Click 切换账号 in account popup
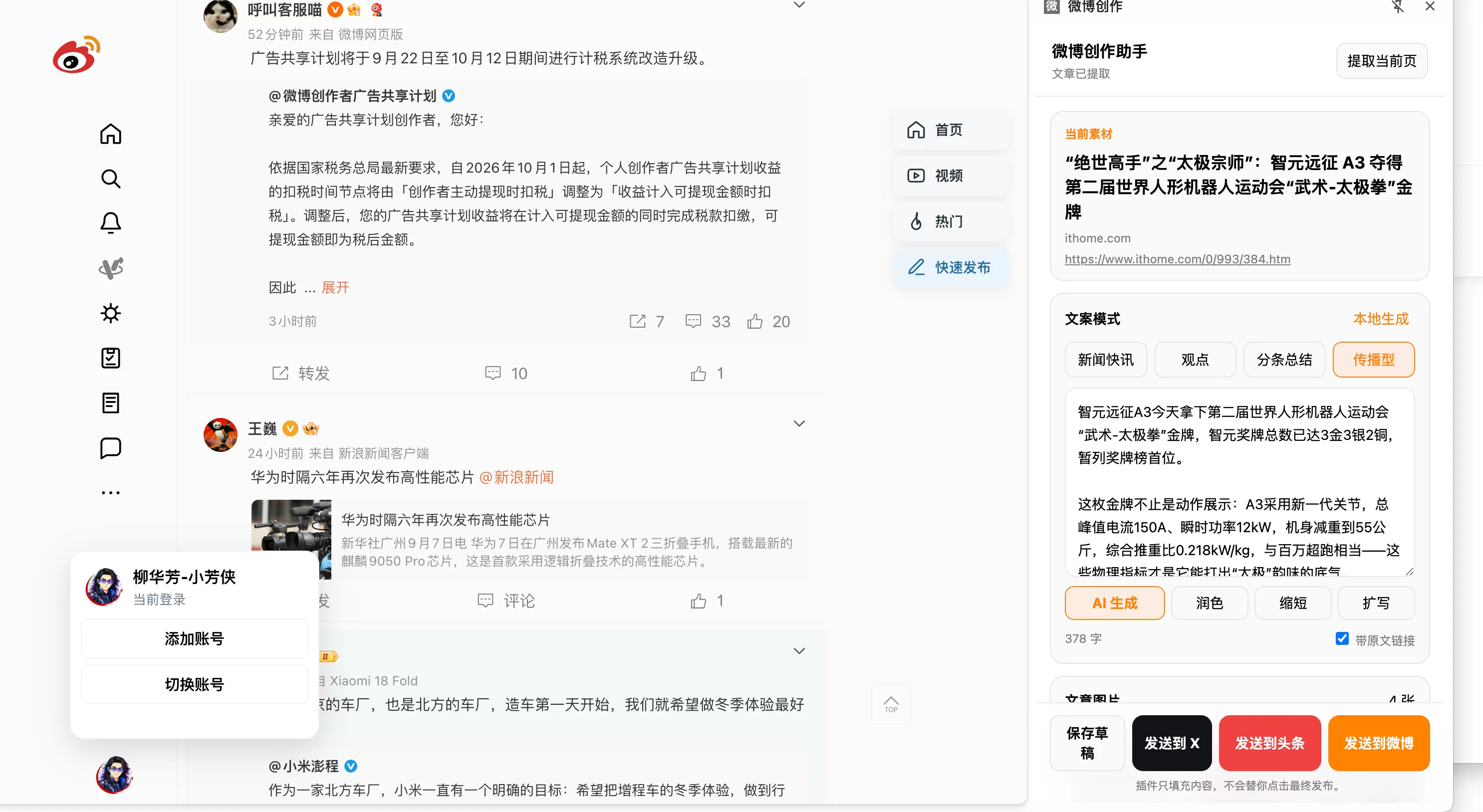The height and width of the screenshot is (812, 1483). tap(195, 684)
